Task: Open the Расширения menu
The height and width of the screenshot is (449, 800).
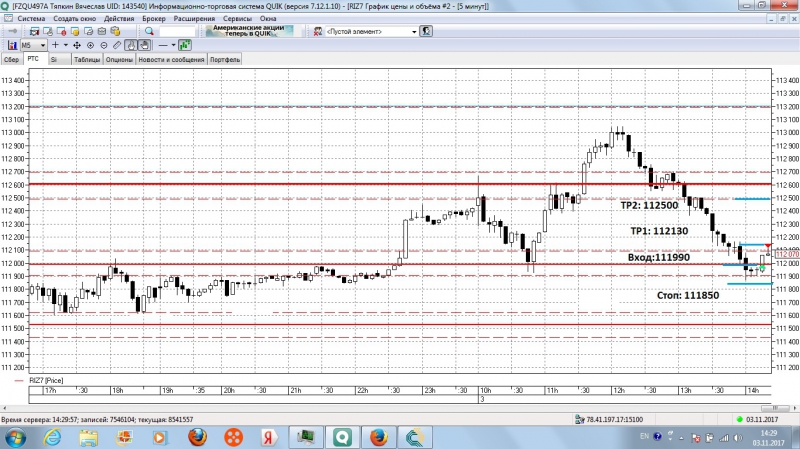Action: pos(194,18)
